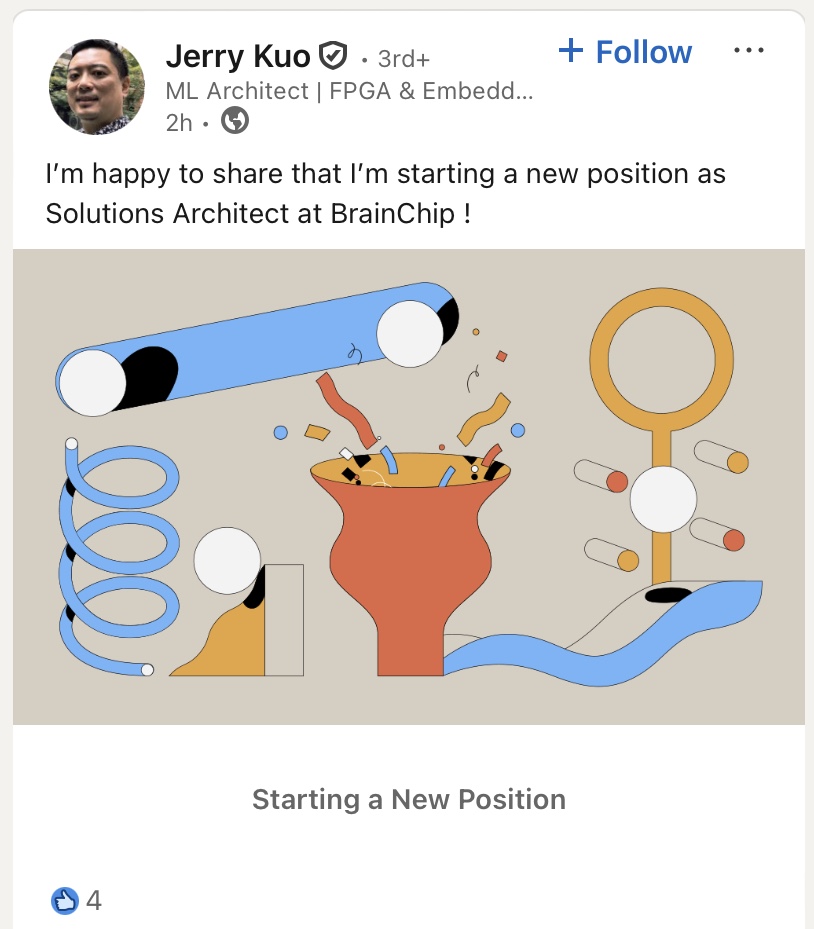Click the blue thumbs-up reaction icon

64,901
